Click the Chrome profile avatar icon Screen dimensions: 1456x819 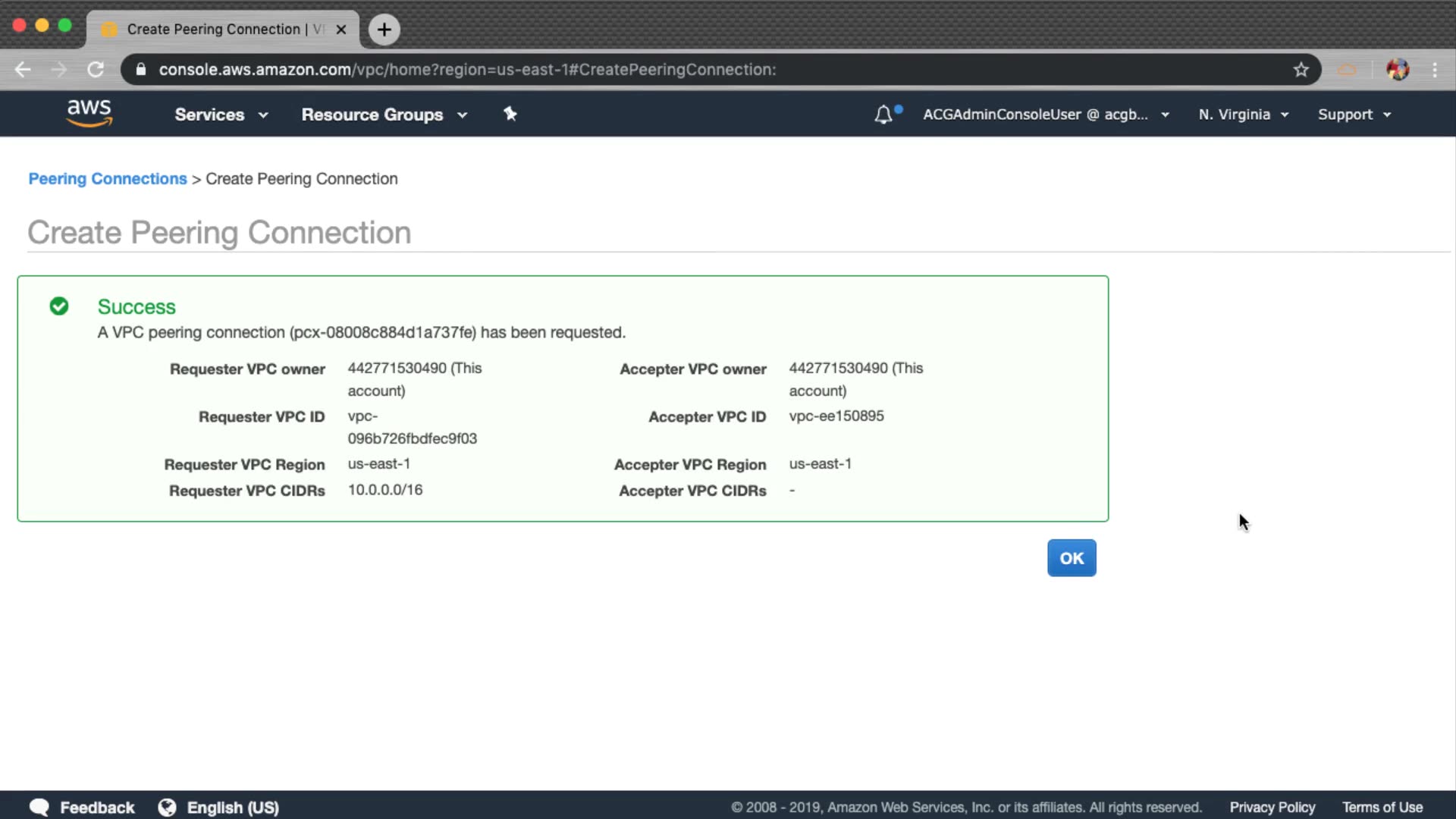click(x=1397, y=70)
